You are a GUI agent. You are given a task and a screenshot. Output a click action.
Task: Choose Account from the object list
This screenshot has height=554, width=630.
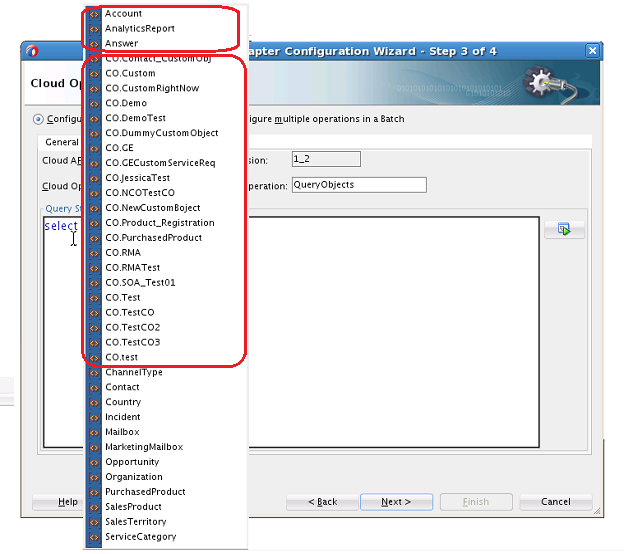[x=123, y=14]
